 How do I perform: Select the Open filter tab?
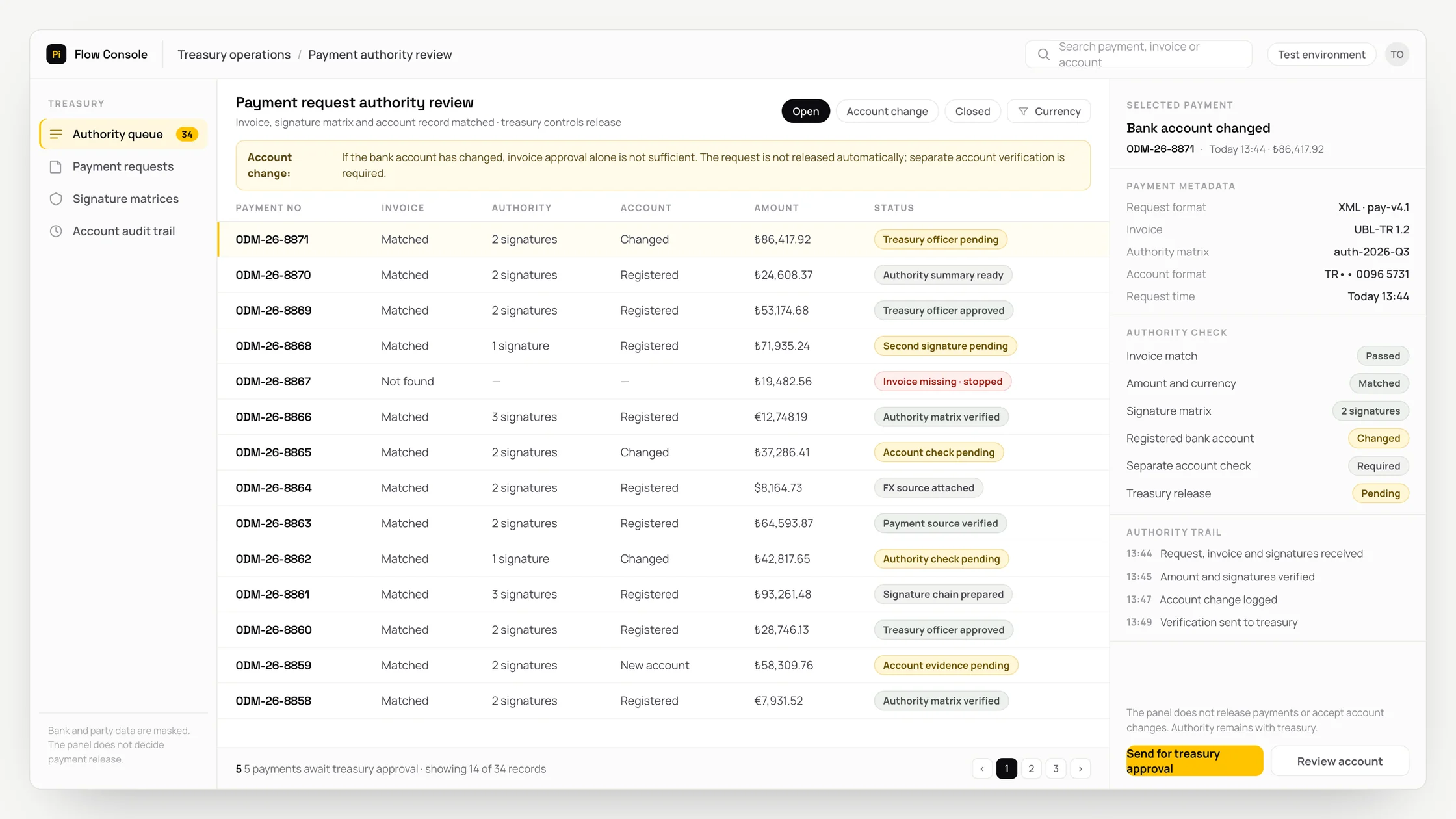(805, 111)
